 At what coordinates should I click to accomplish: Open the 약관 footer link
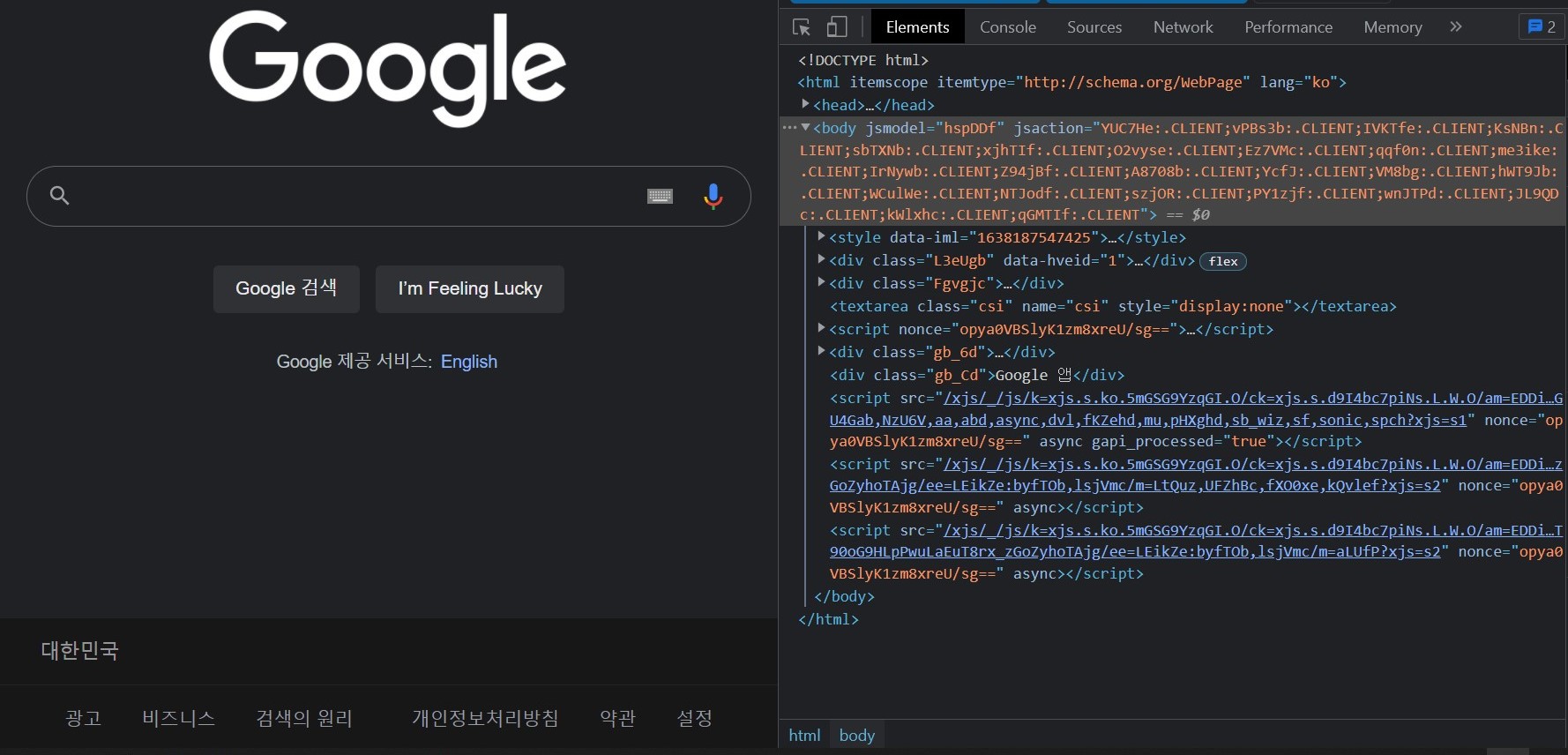tap(617, 718)
